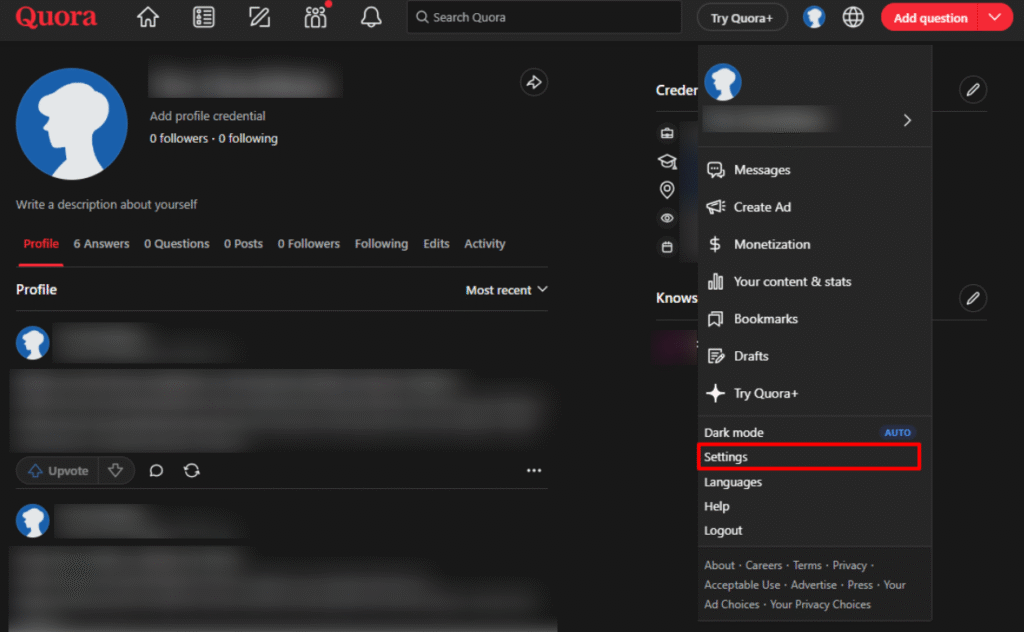Click the share profile arrow icon
This screenshot has width=1024, height=632.
tap(533, 82)
